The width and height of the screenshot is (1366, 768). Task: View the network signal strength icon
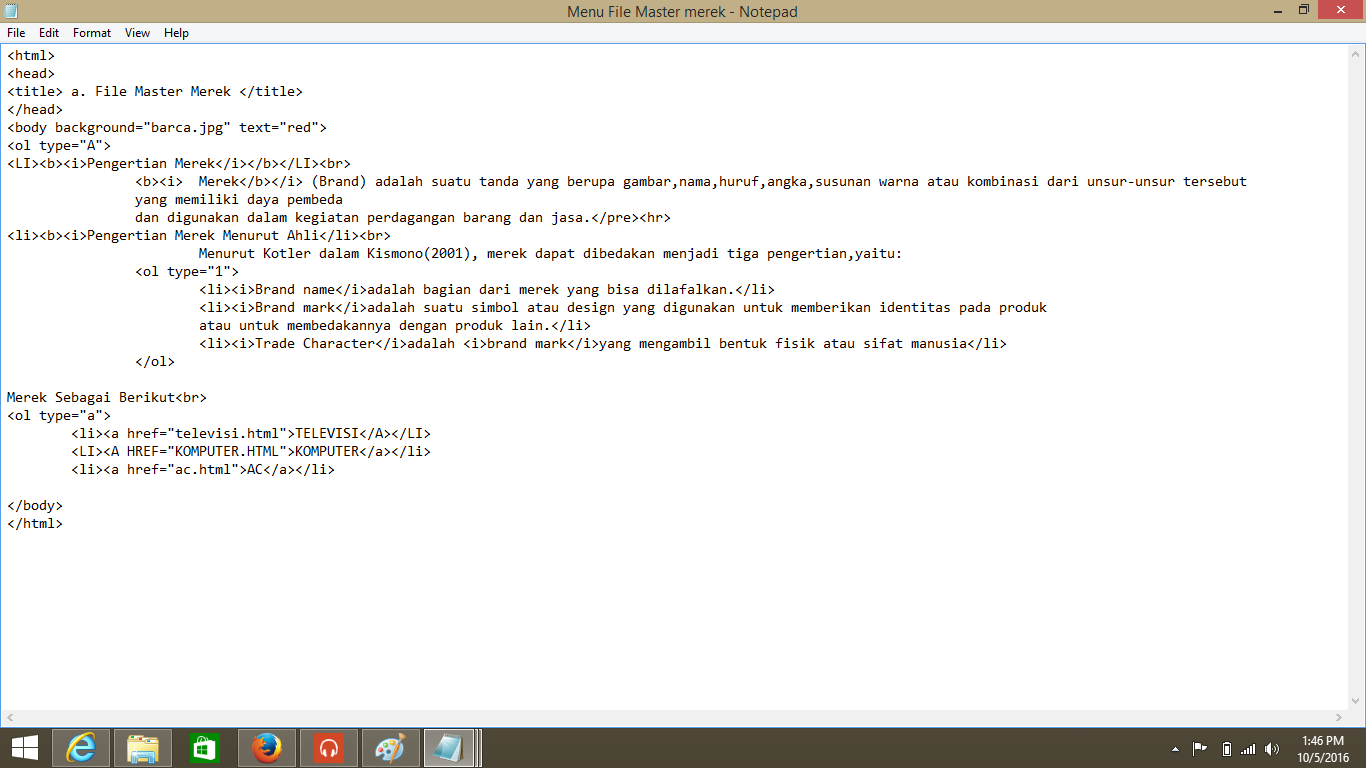click(1248, 748)
